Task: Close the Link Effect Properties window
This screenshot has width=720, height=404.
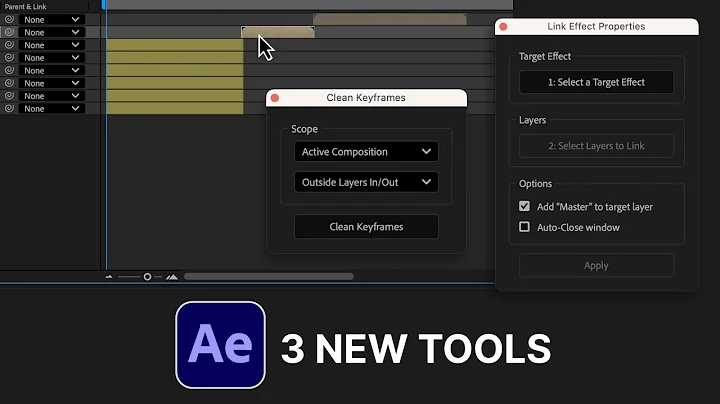Action: pyautogui.click(x=503, y=27)
